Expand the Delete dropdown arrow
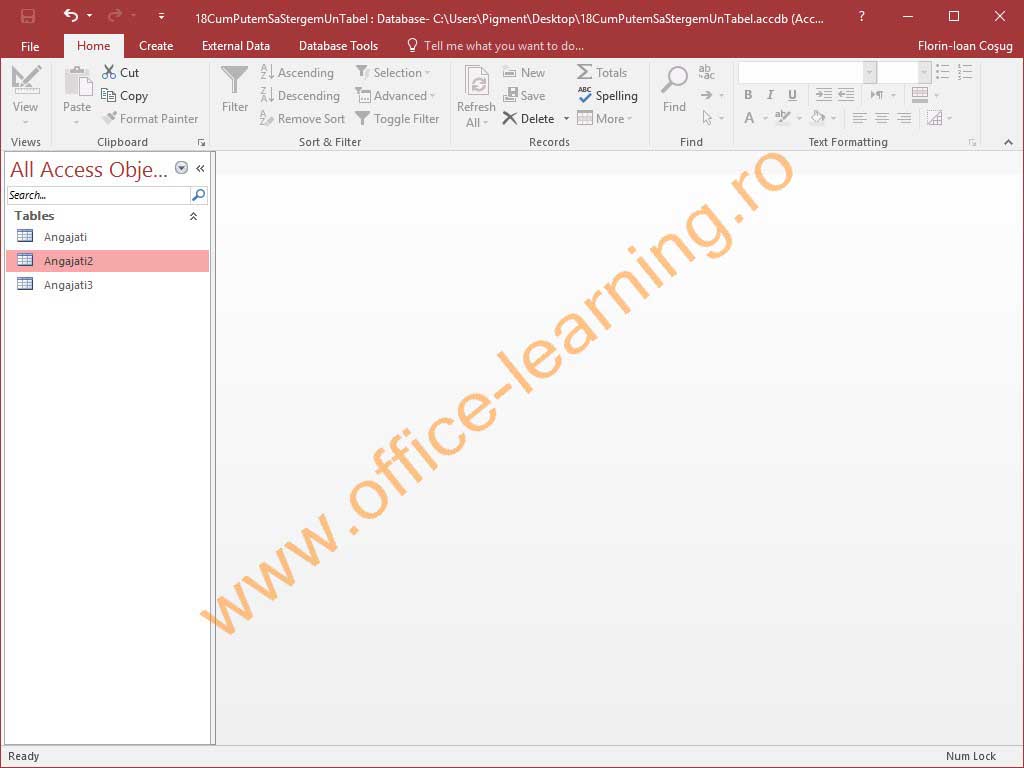Image resolution: width=1024 pixels, height=768 pixels. click(x=566, y=118)
